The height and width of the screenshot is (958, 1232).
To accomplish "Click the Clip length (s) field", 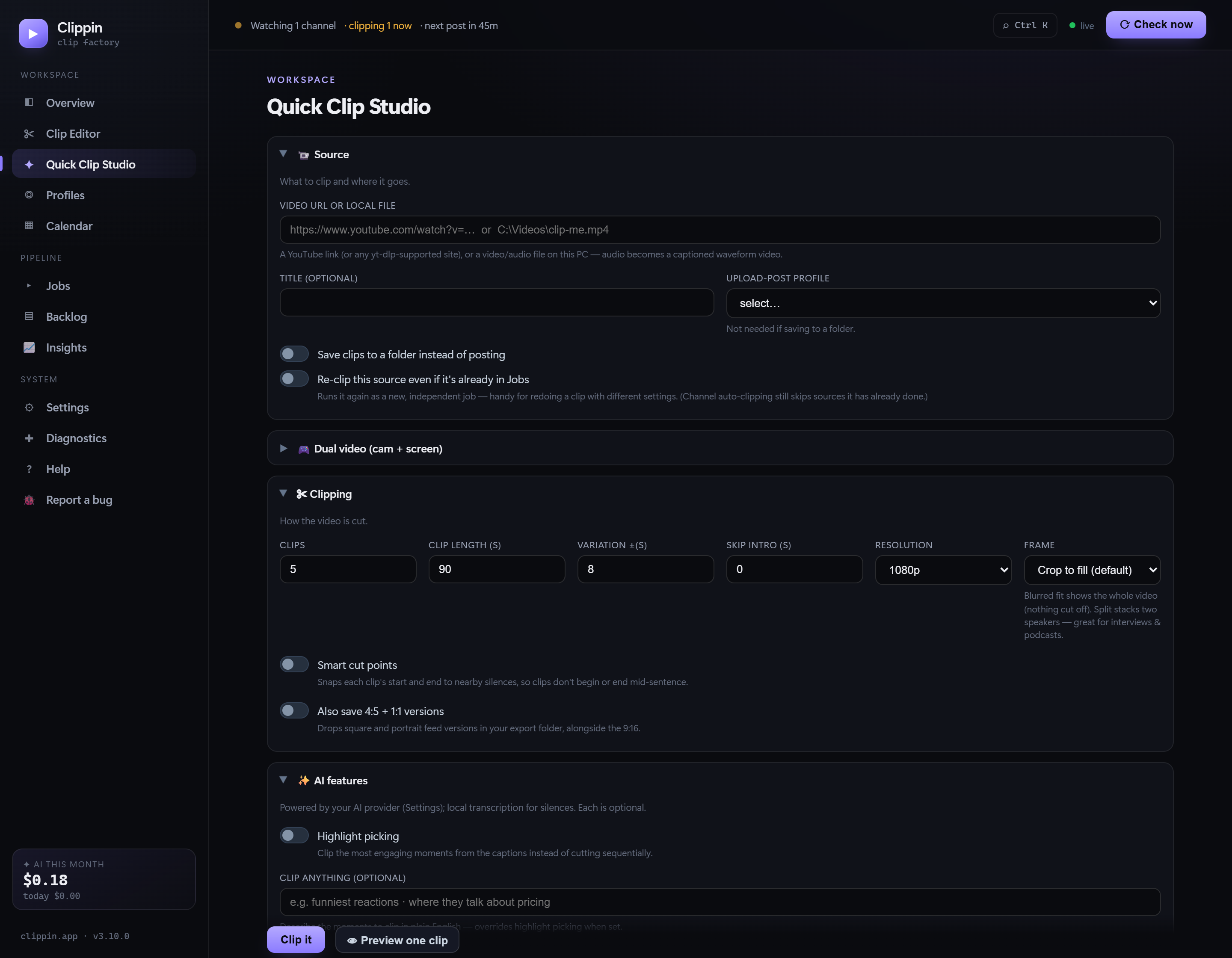I will (496, 570).
